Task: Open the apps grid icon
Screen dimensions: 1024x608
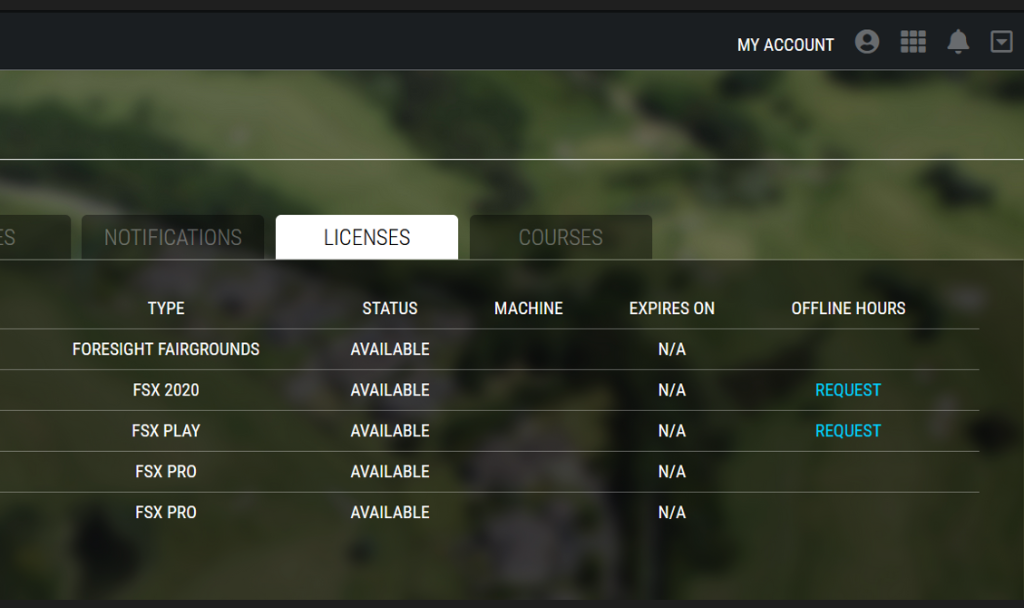Action: pyautogui.click(x=913, y=42)
